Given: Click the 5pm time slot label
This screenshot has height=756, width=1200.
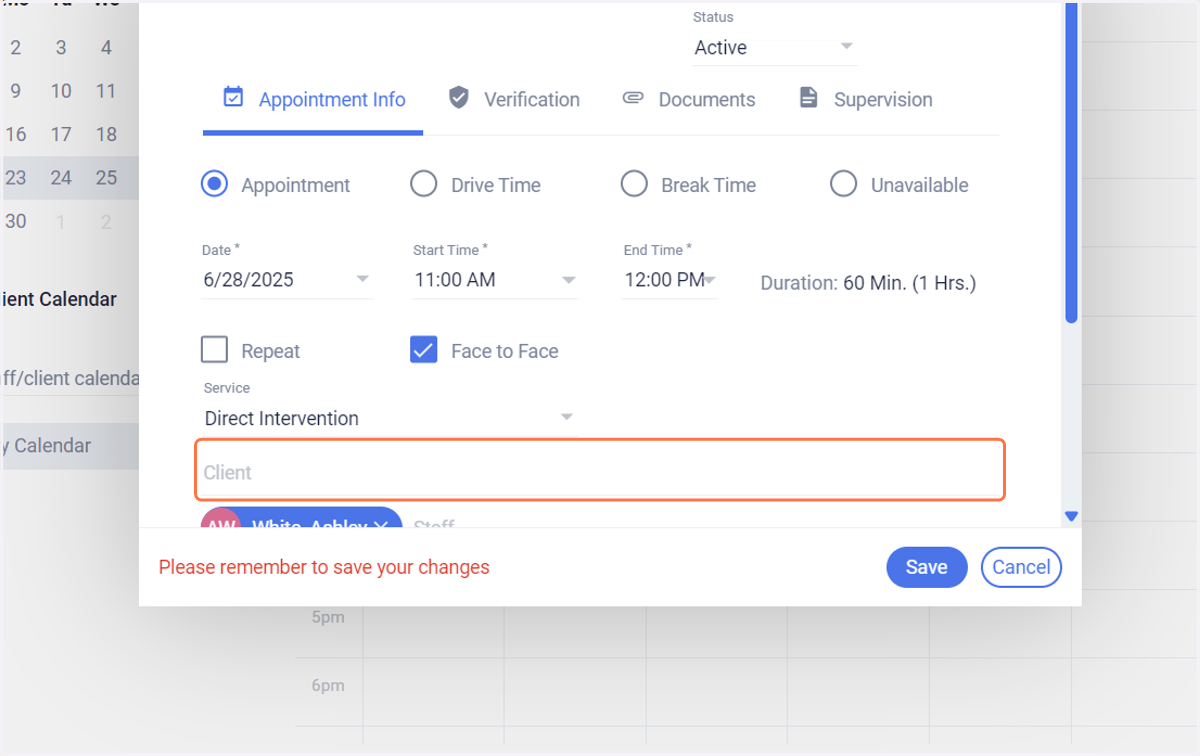Looking at the screenshot, I should coord(328,617).
